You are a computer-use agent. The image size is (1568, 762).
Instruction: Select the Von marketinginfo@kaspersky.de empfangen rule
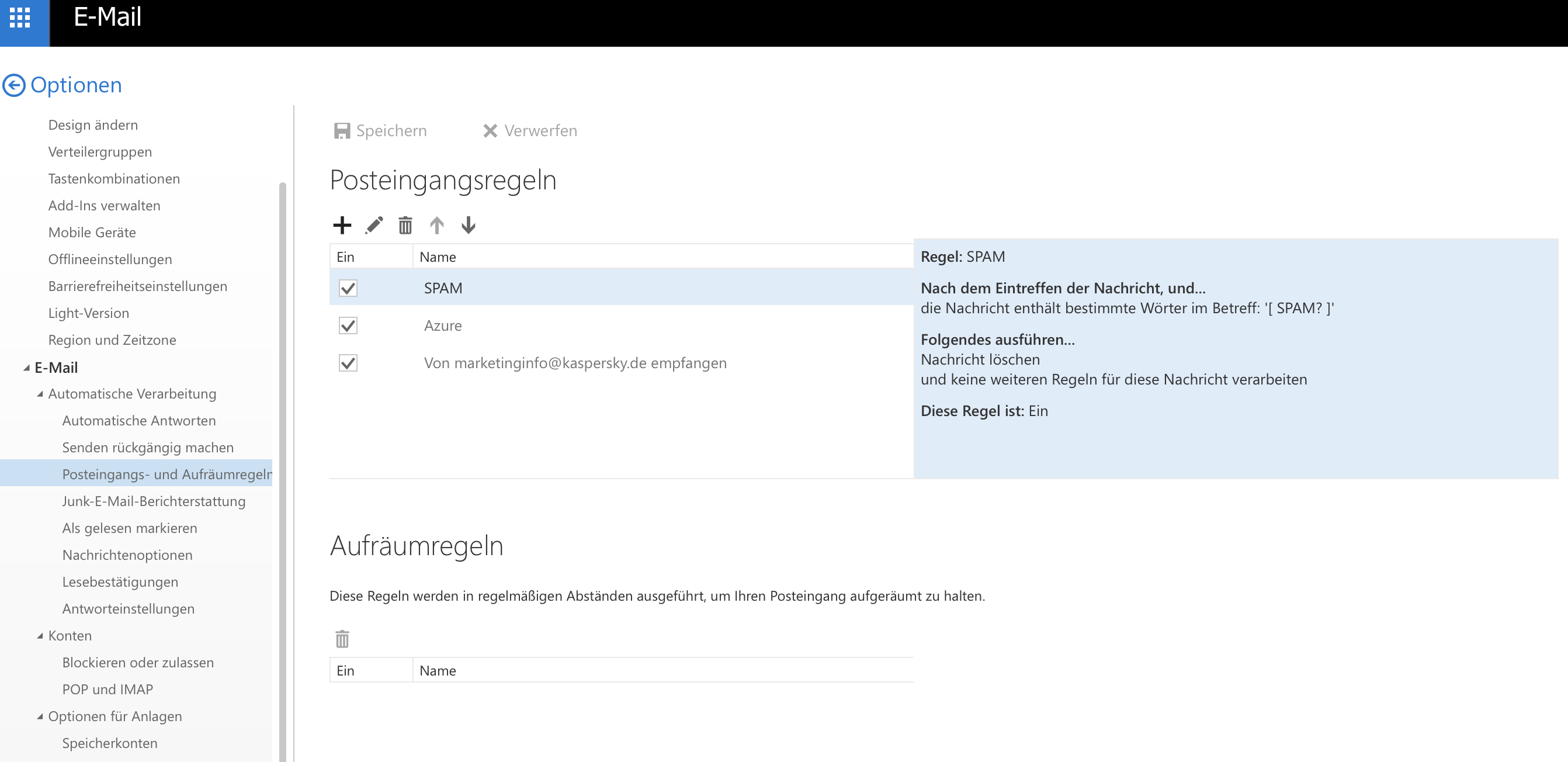pos(621,363)
